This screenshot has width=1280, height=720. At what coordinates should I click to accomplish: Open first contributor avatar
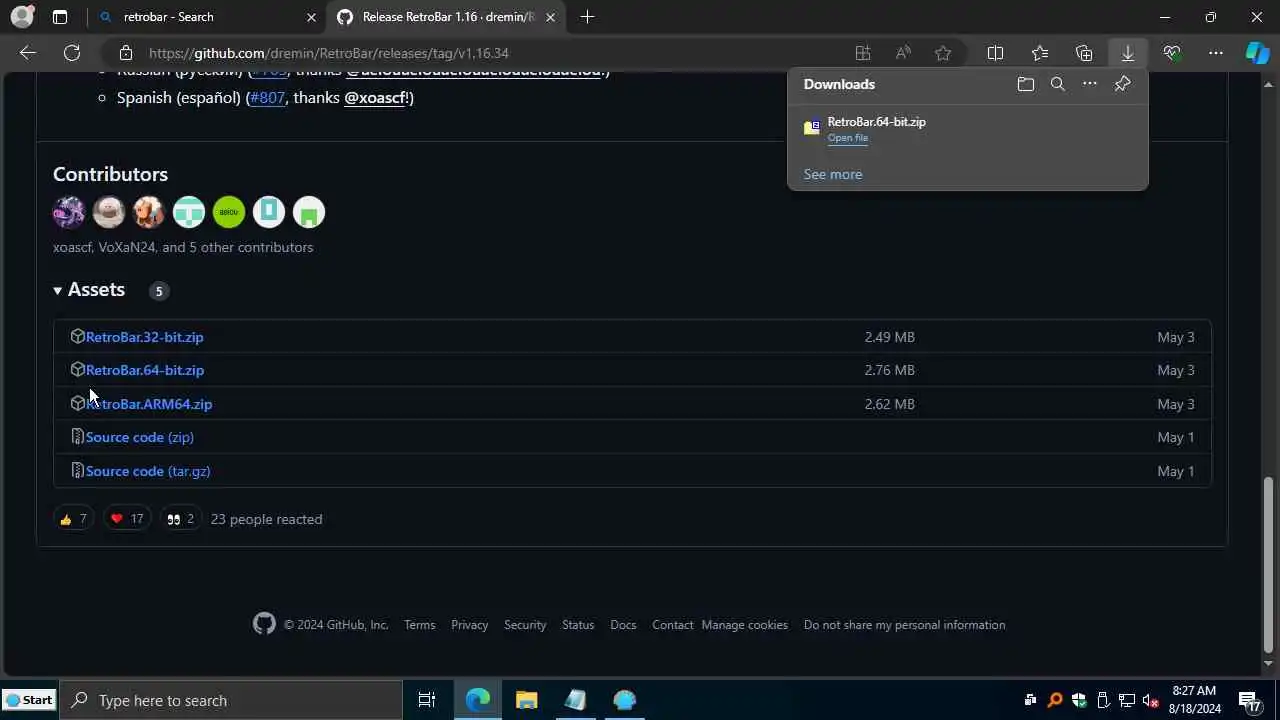[69, 212]
